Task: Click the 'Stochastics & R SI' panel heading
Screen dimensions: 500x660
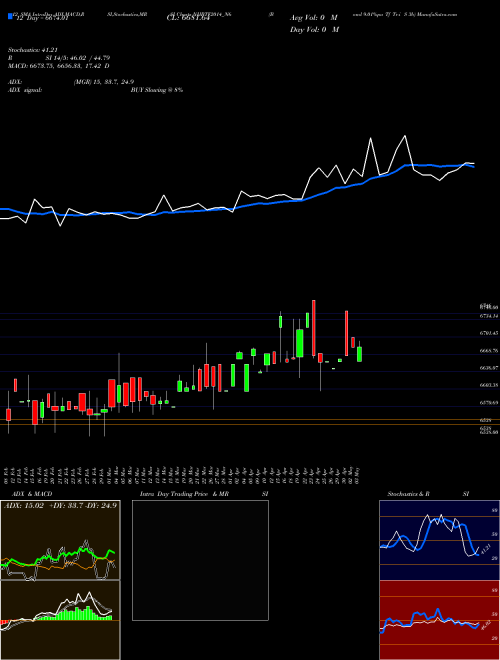Action: pos(428,494)
